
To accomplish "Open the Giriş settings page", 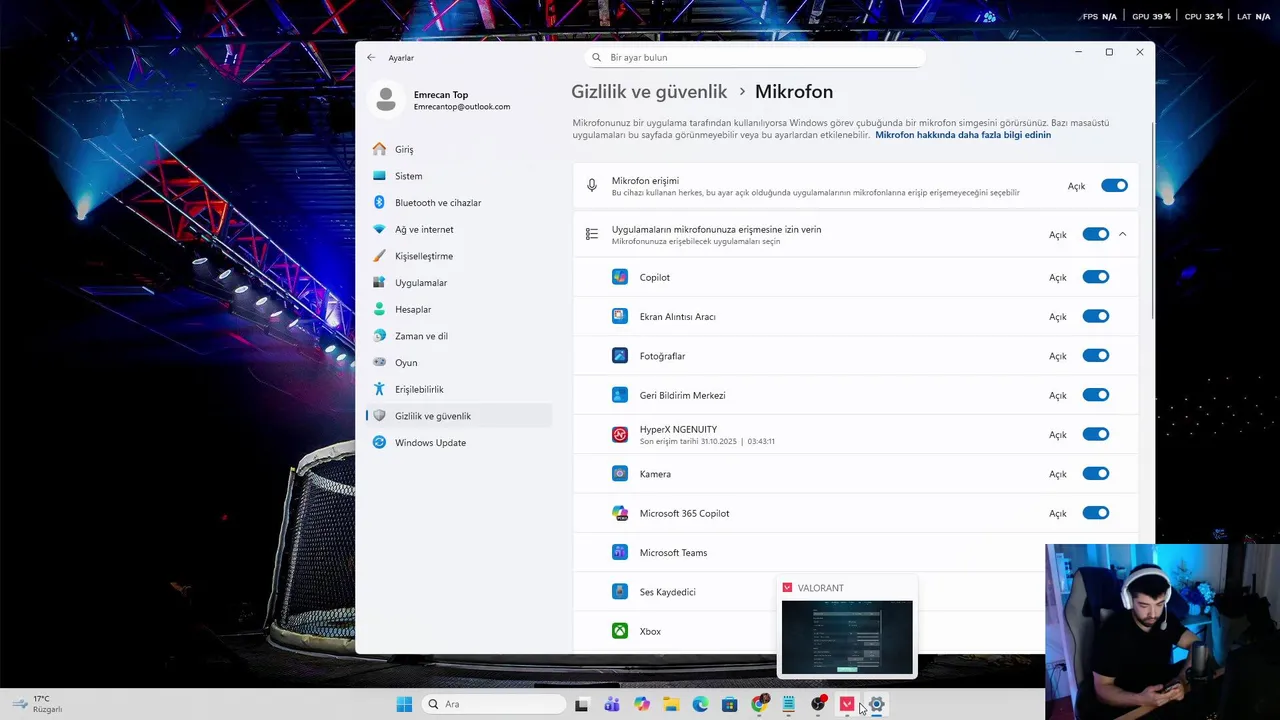I will [x=459, y=149].
